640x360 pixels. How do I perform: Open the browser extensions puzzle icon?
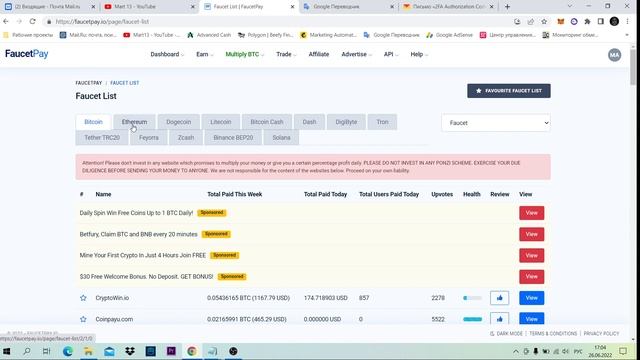coord(587,22)
